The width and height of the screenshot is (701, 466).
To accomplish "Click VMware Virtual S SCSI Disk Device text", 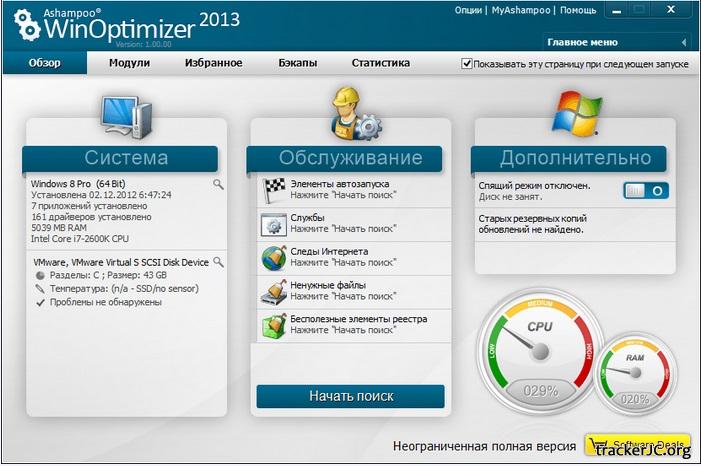I will [121, 263].
